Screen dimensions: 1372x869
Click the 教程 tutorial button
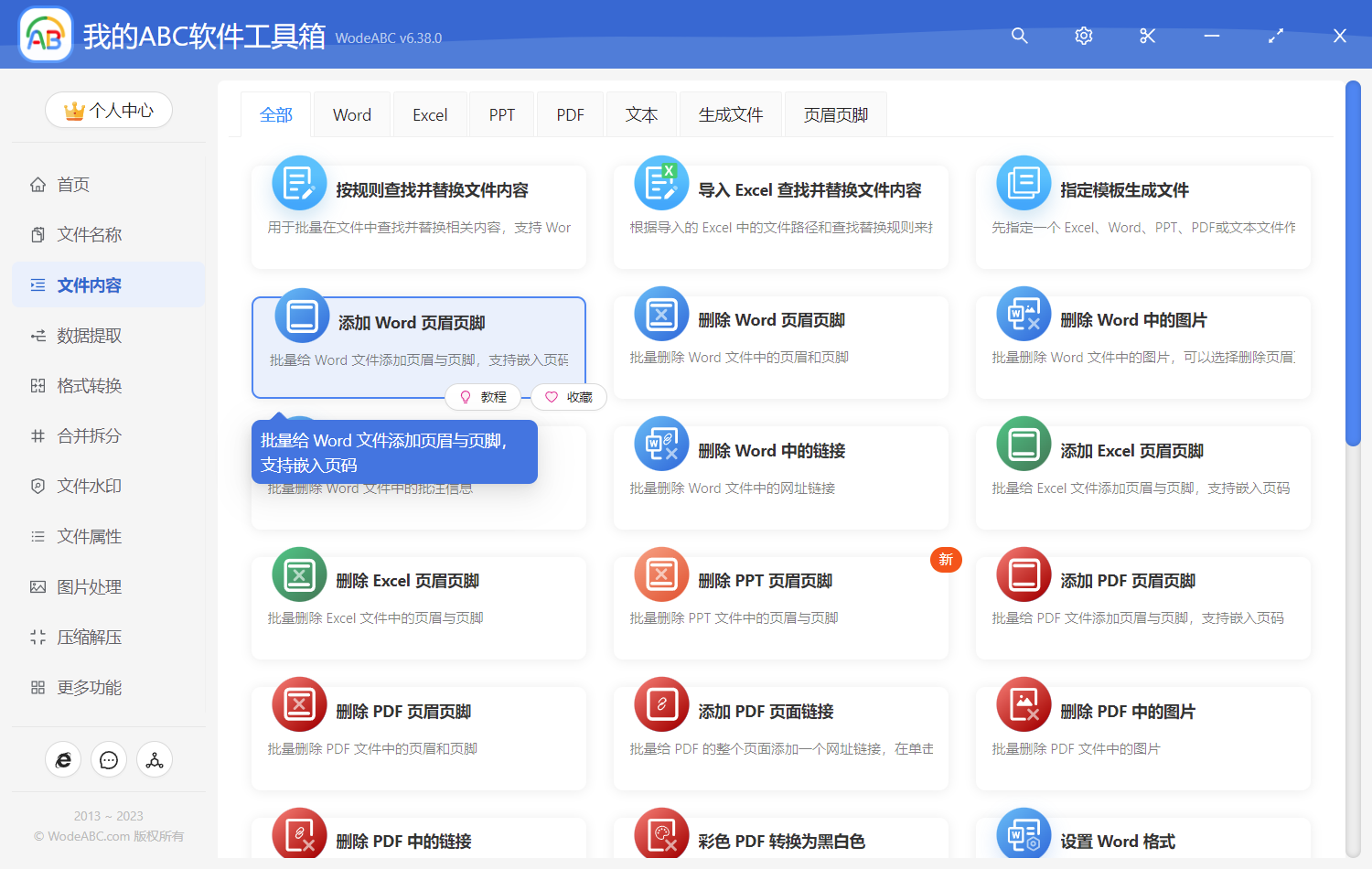[483, 397]
